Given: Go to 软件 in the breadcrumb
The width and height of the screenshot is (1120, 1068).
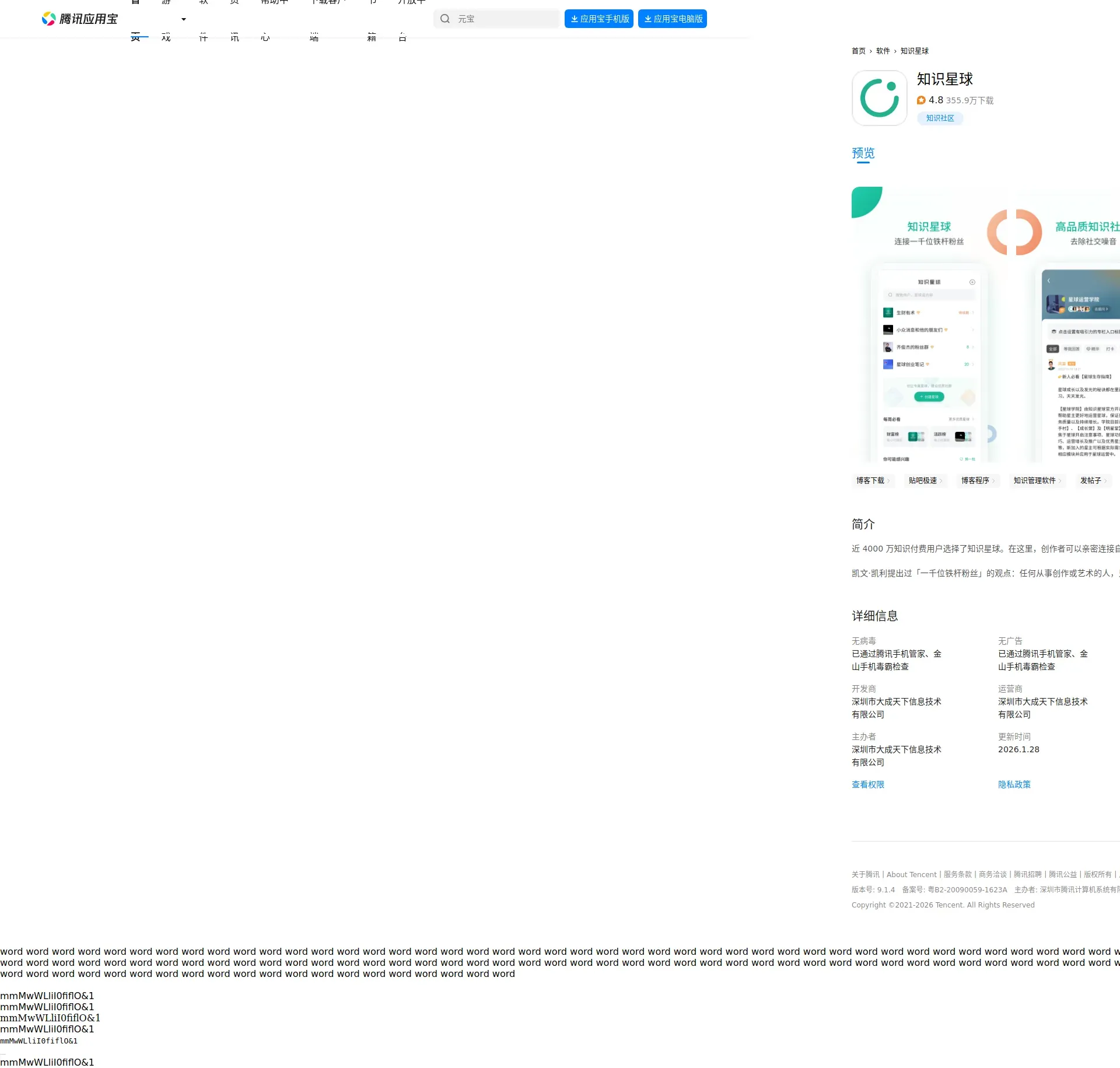Looking at the screenshot, I should tap(883, 51).
